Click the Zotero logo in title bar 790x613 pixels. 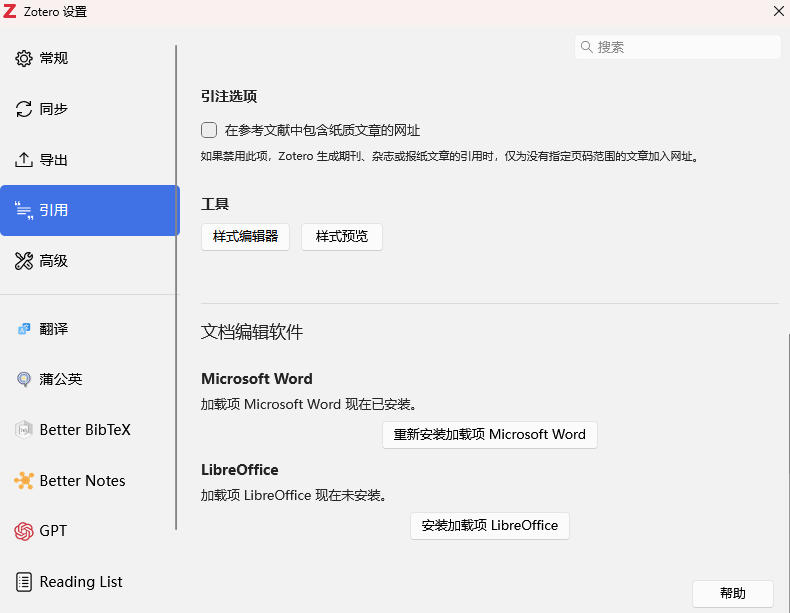coord(10,11)
